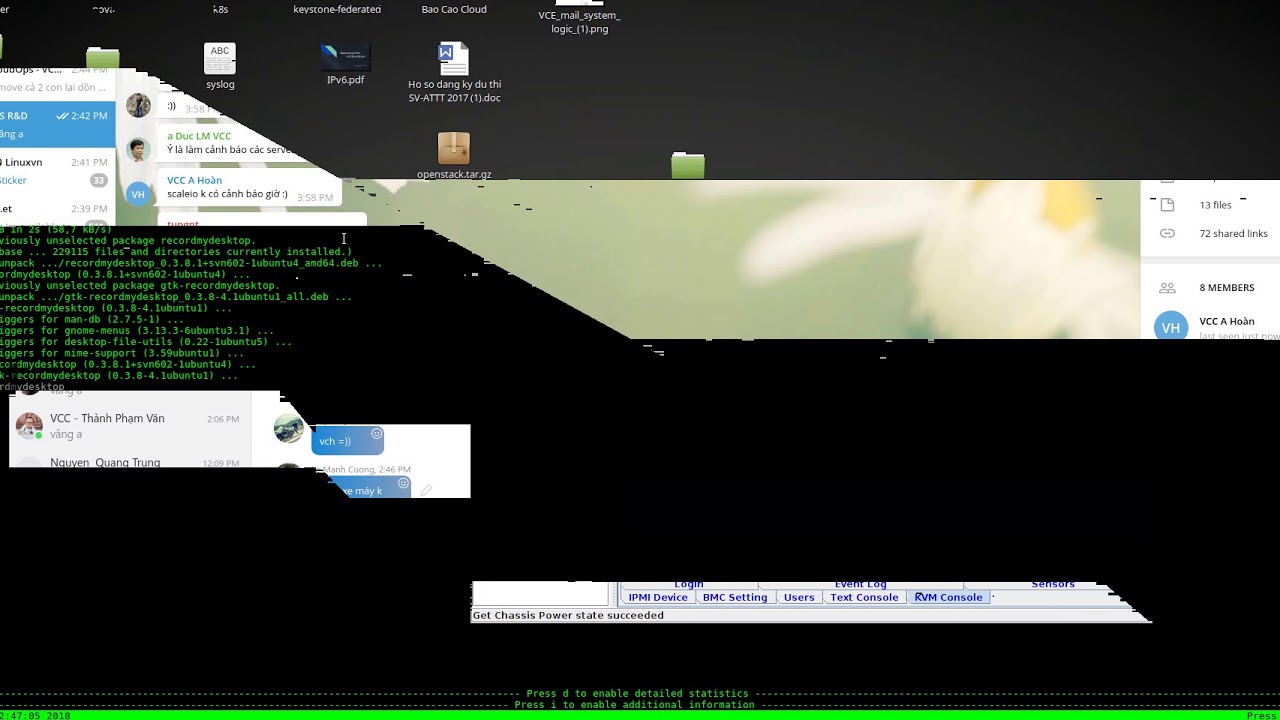This screenshot has height=720, width=1280.
Task: Click the 'move cả 2 con lại dồn' chat preview
Action: click(x=53, y=88)
